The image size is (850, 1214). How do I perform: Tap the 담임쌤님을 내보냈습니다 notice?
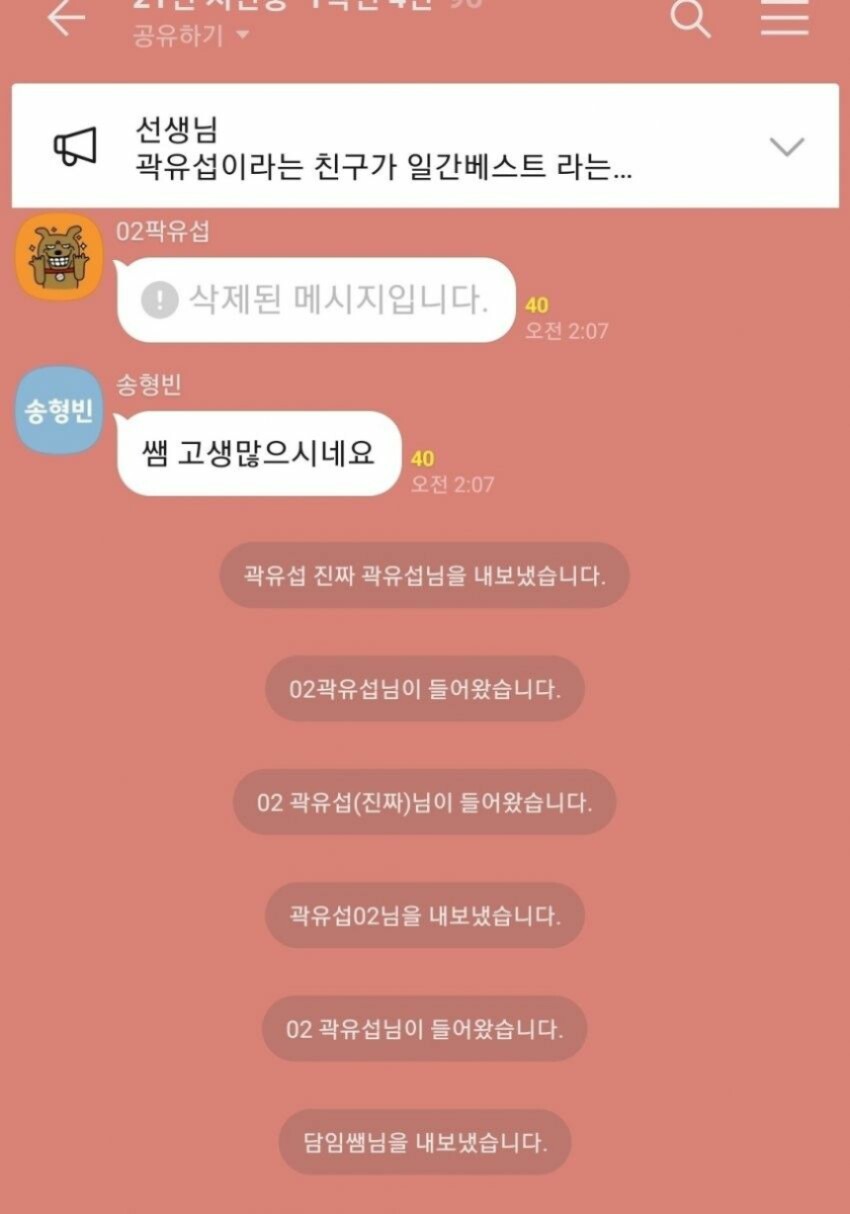424,1141
